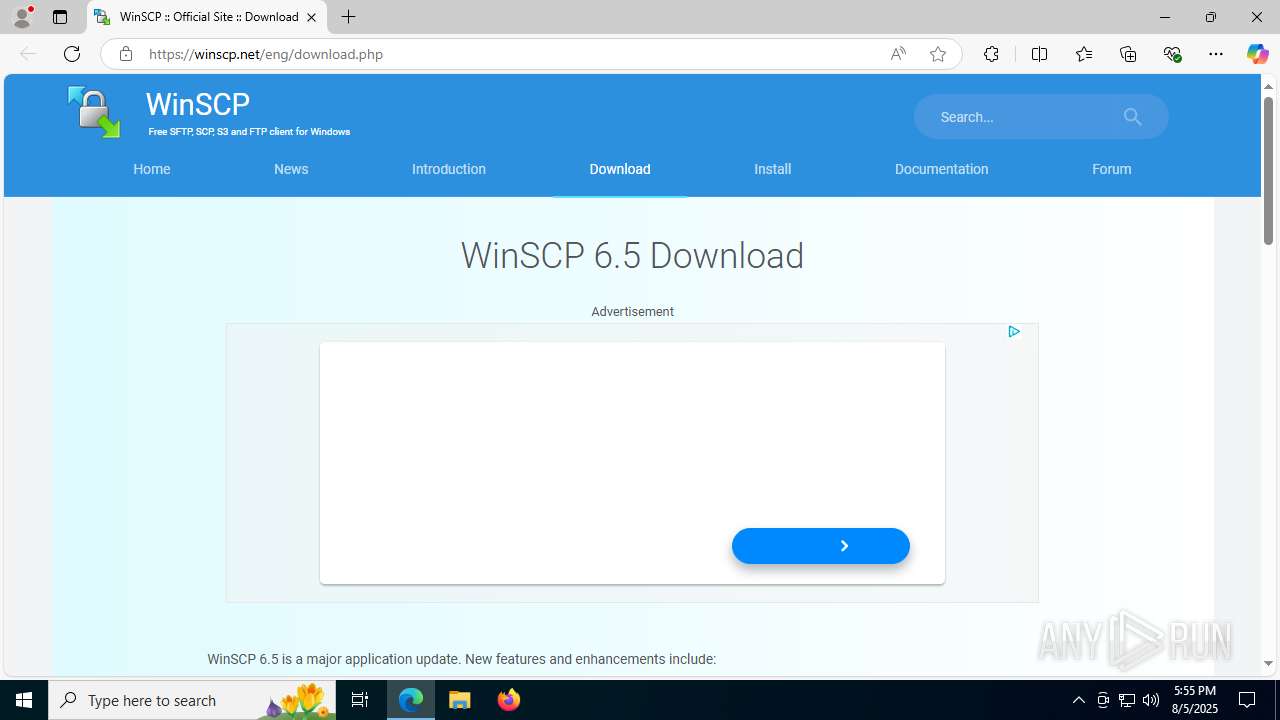Refresh the page with the reload icon

72,54
